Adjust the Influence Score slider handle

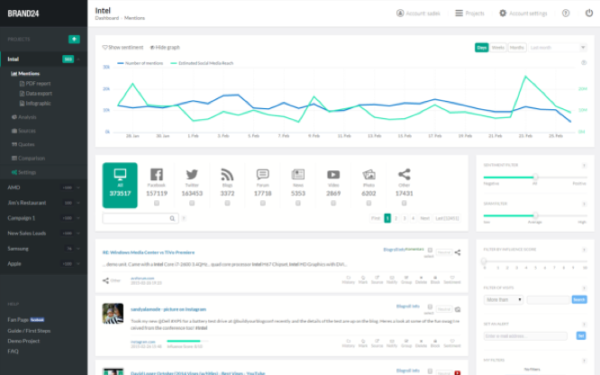coord(484,261)
